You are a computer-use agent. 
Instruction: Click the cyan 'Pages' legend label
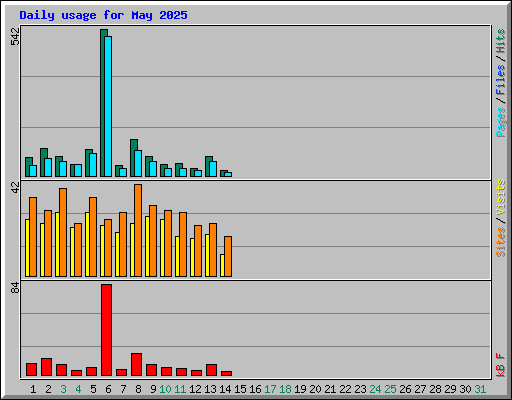501,122
